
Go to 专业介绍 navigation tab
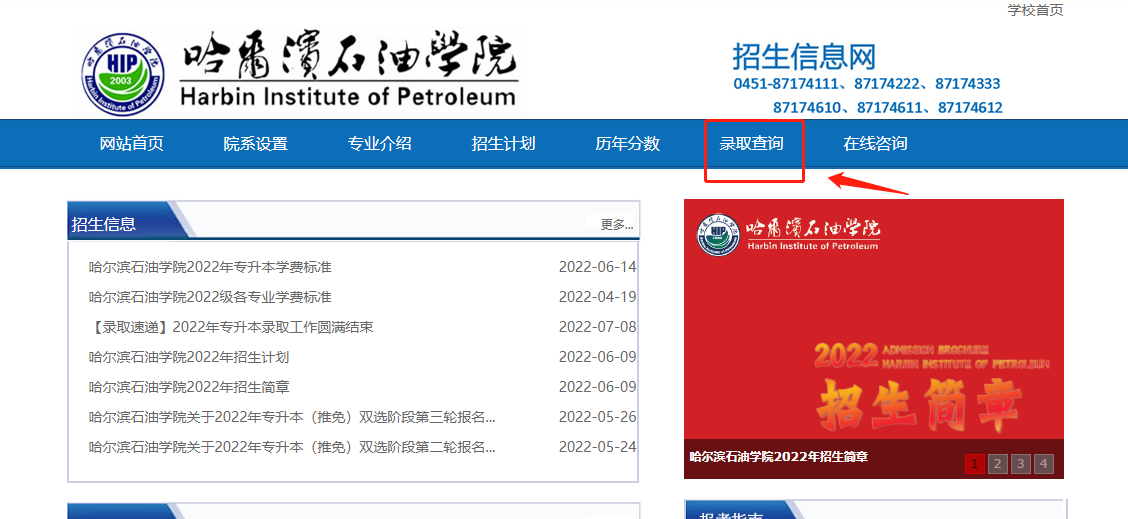click(x=379, y=143)
